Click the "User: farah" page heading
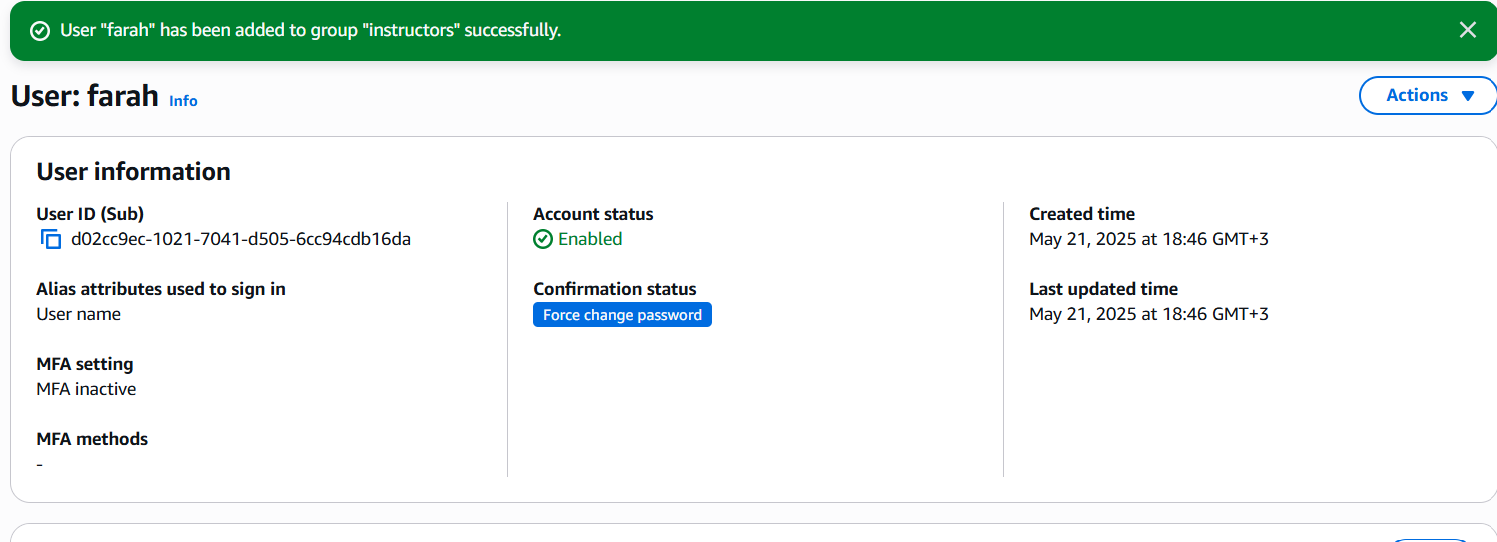 click(85, 96)
